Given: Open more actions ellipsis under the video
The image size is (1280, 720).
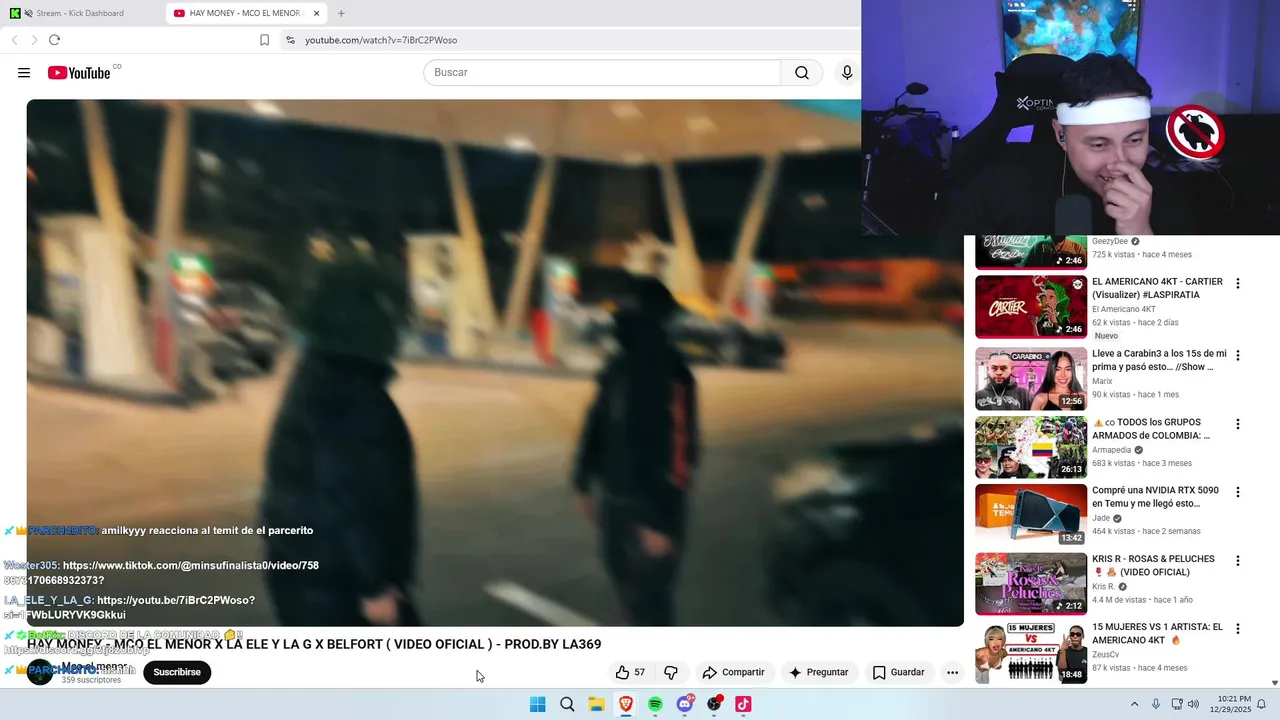Looking at the screenshot, I should [952, 672].
